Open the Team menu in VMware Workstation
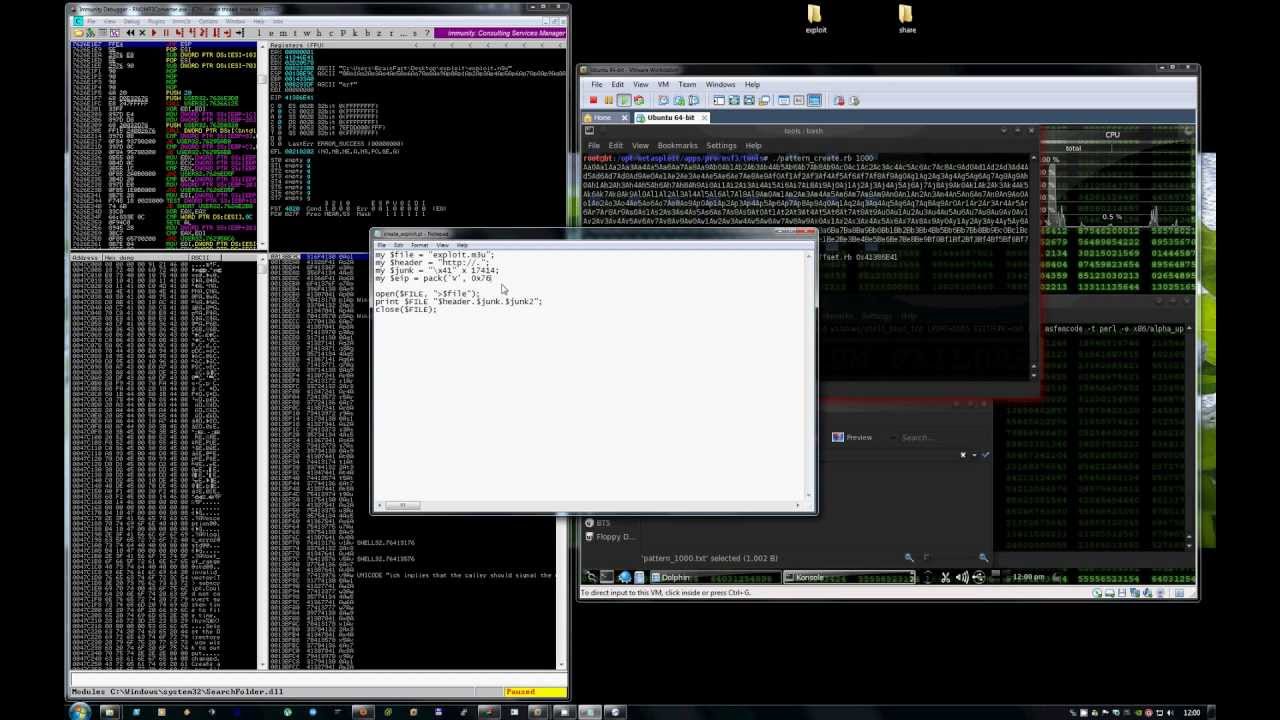This screenshot has height=720, width=1280. [687, 85]
